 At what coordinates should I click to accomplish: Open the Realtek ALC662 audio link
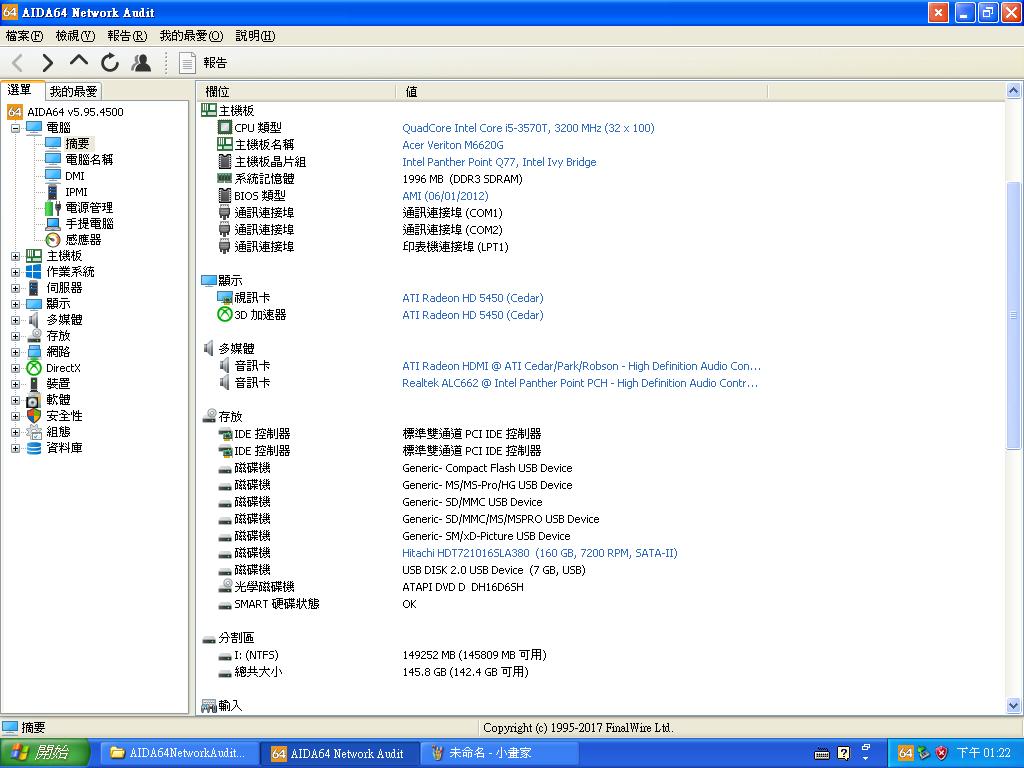coord(580,383)
